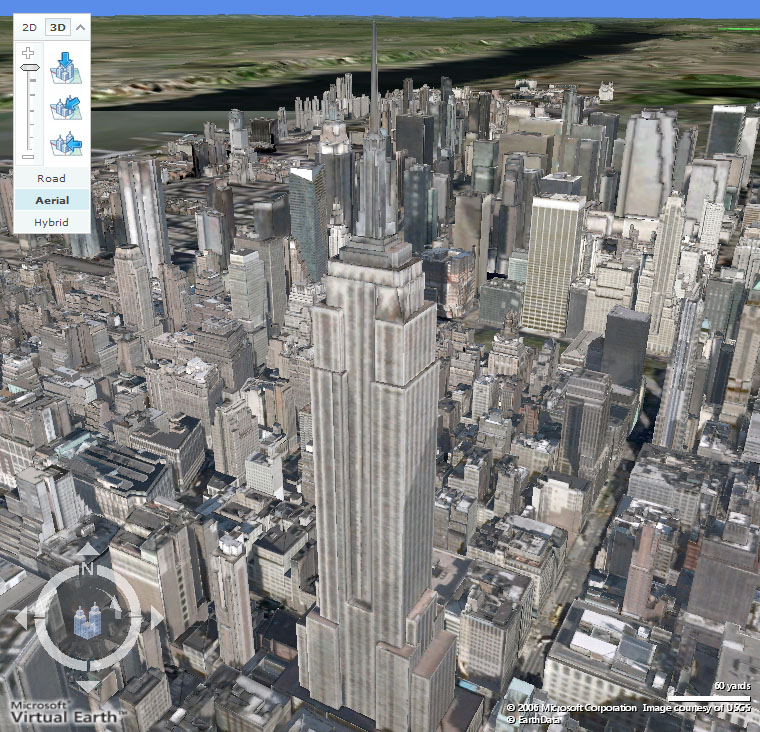The width and height of the screenshot is (760, 732).
Task: Click the zoom slider handle
Action: pos(28,68)
